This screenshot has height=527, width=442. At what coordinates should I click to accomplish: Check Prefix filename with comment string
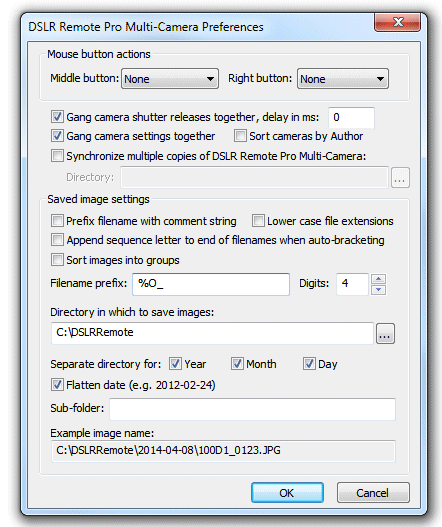pos(57,221)
